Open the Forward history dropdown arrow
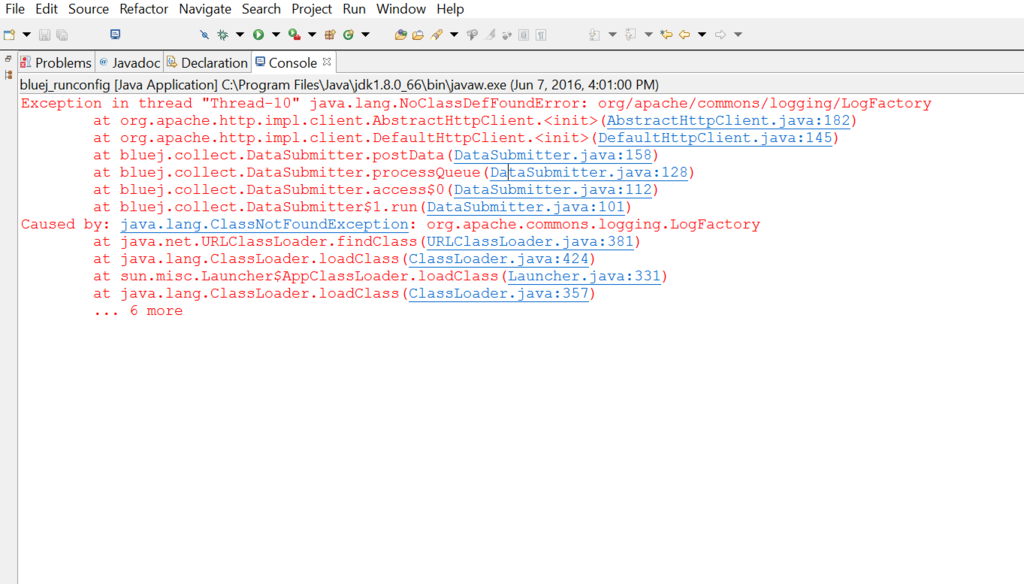 pyautogui.click(x=738, y=35)
